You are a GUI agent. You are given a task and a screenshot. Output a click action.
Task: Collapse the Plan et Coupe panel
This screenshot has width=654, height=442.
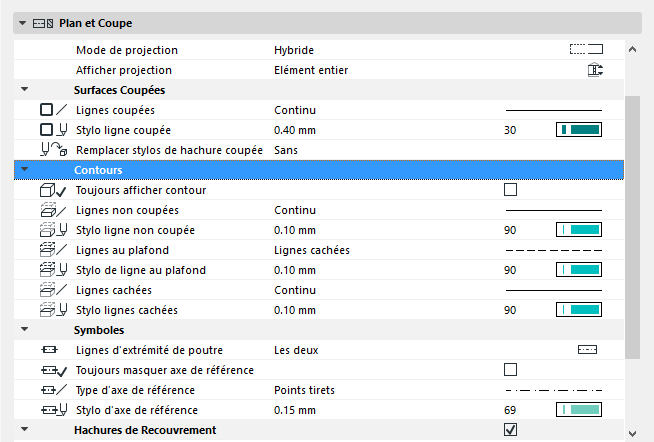(x=22, y=23)
